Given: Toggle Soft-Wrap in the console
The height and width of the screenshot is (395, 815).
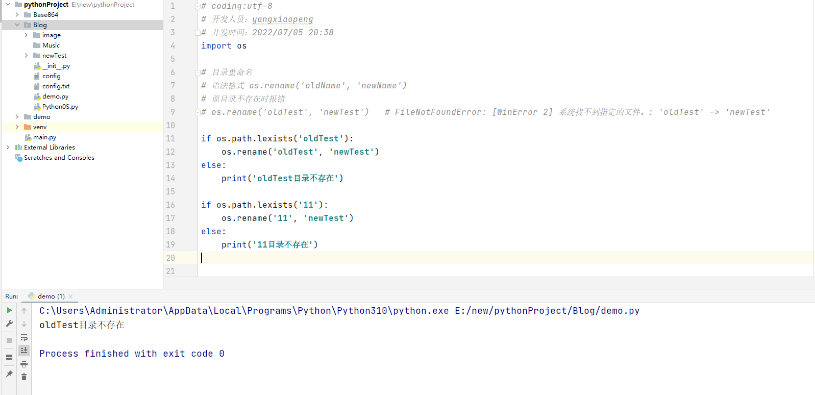Looking at the screenshot, I should [24, 337].
